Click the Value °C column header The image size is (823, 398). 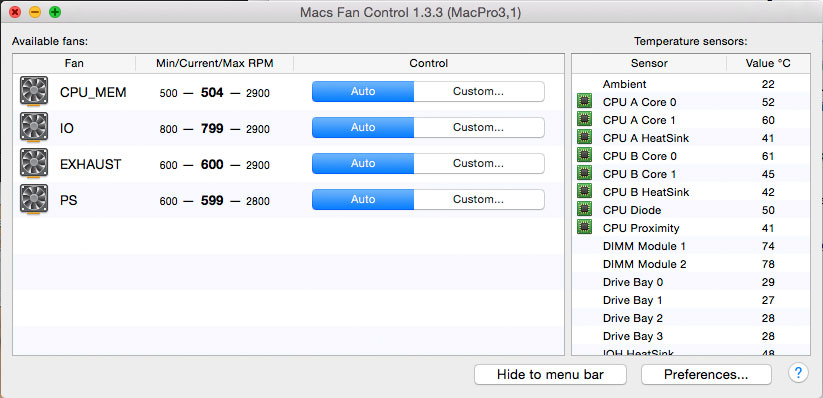click(x=768, y=64)
